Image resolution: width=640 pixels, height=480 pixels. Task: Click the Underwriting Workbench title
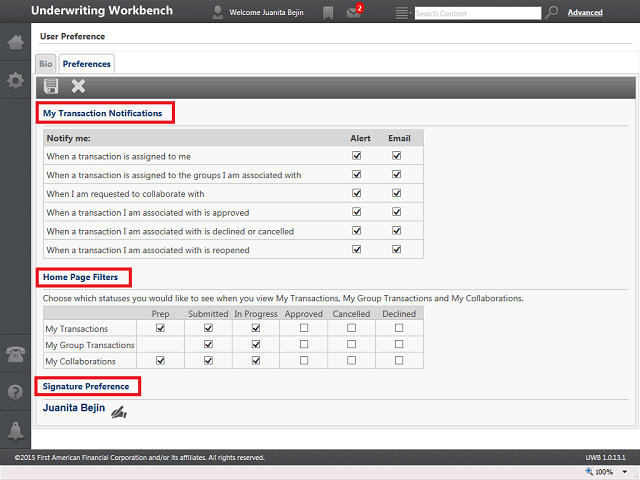(102, 11)
